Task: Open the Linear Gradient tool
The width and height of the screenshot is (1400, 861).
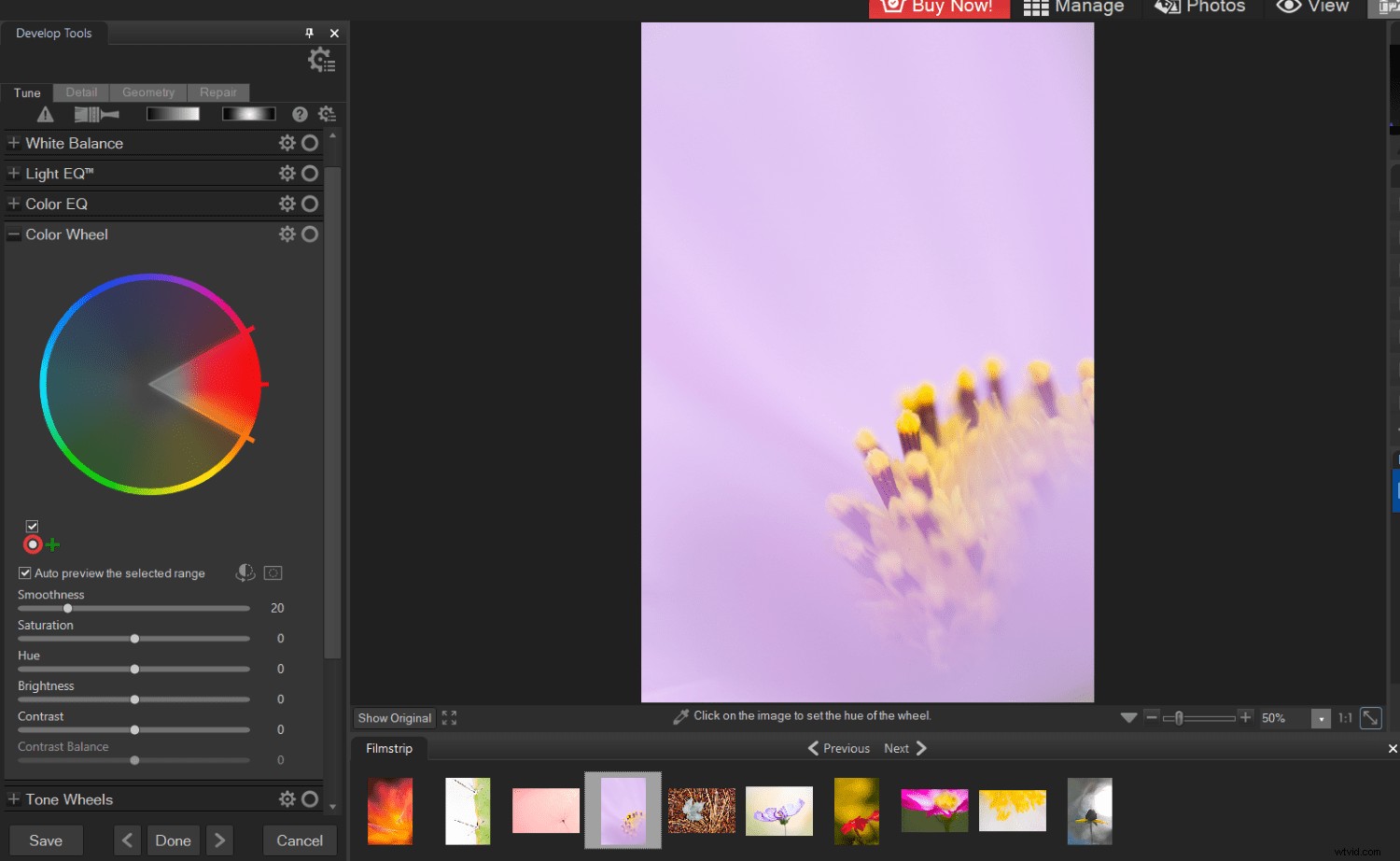Action: coord(173,113)
